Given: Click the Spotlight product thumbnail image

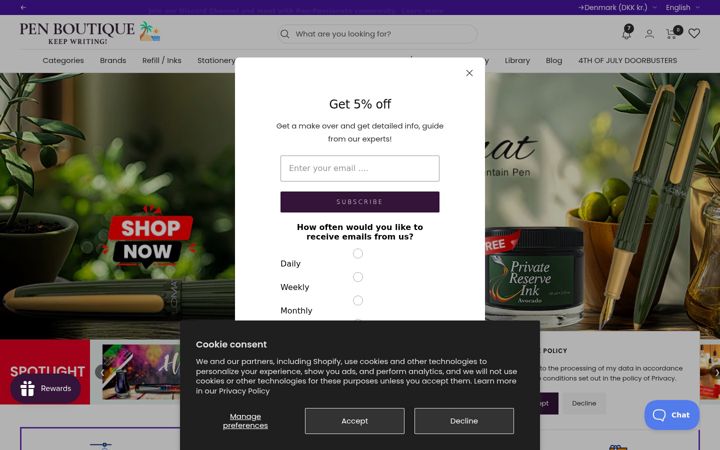Looking at the screenshot, I should (x=141, y=372).
